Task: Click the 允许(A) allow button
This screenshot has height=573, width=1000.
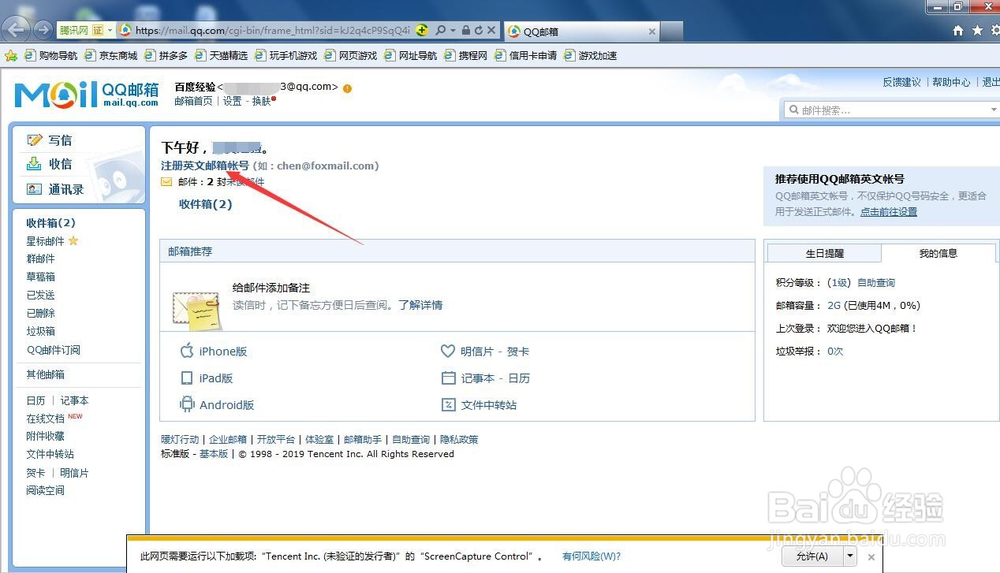Action: coord(812,556)
